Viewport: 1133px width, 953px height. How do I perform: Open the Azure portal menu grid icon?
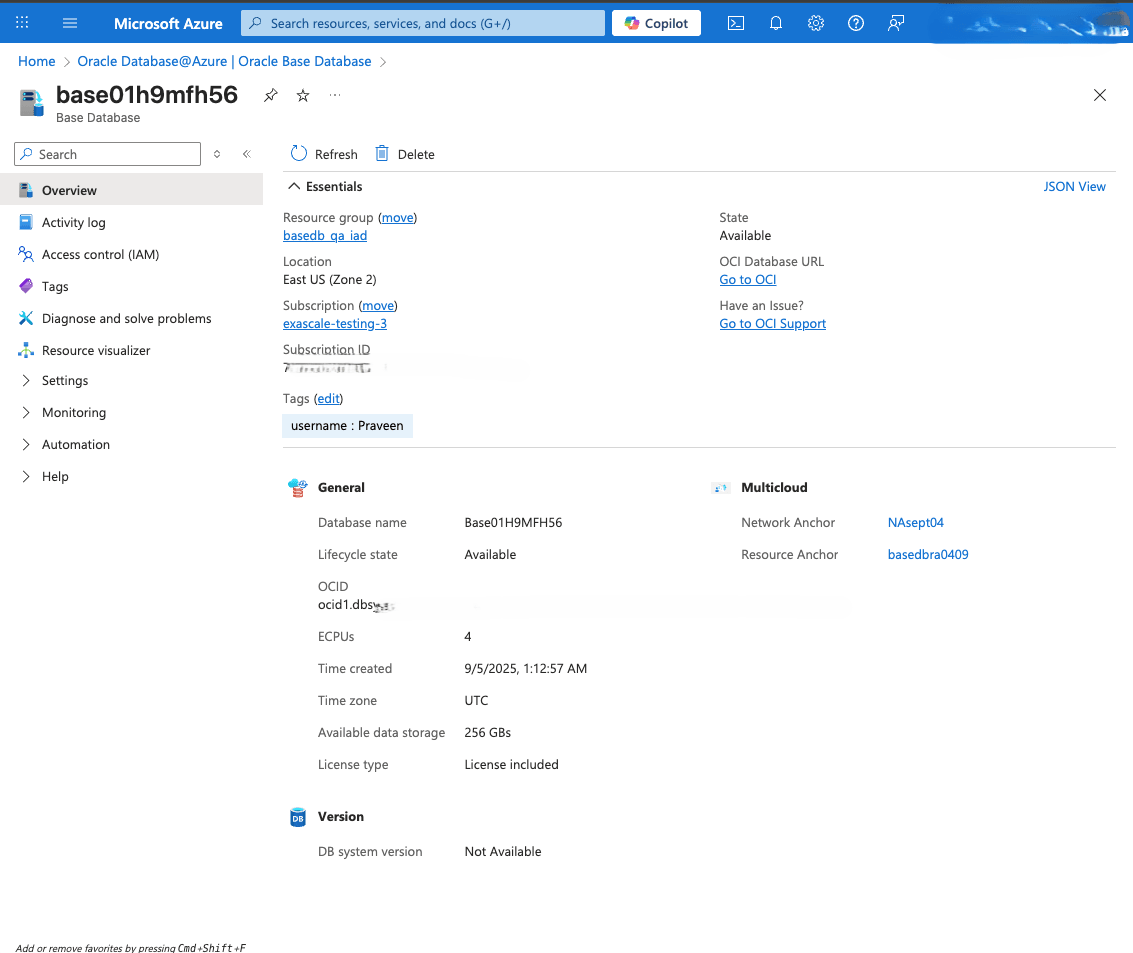click(22, 22)
